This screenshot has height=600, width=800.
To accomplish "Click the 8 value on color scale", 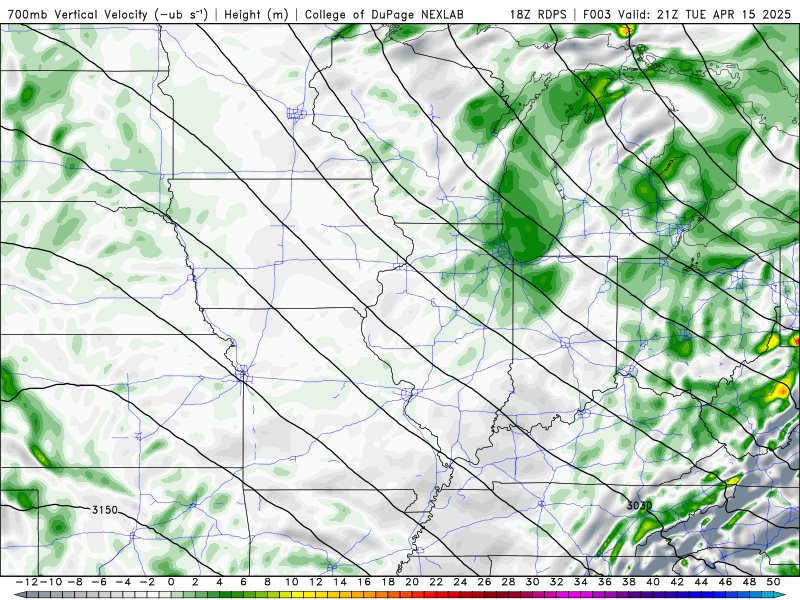I will tap(267, 582).
